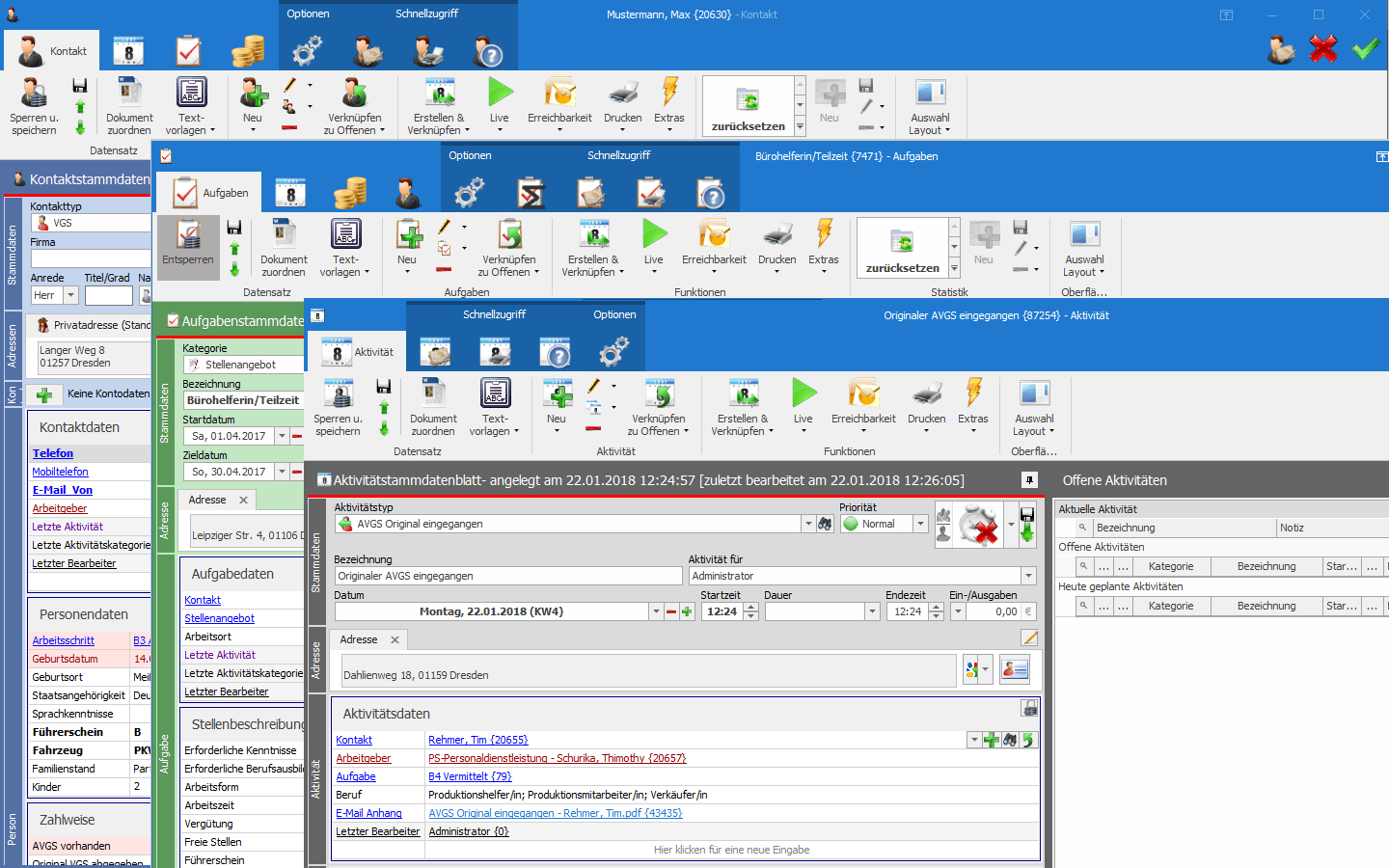This screenshot has width=1389, height=868.
Task: Click Dokument zuordnen in Aktivität window
Action: tap(433, 407)
